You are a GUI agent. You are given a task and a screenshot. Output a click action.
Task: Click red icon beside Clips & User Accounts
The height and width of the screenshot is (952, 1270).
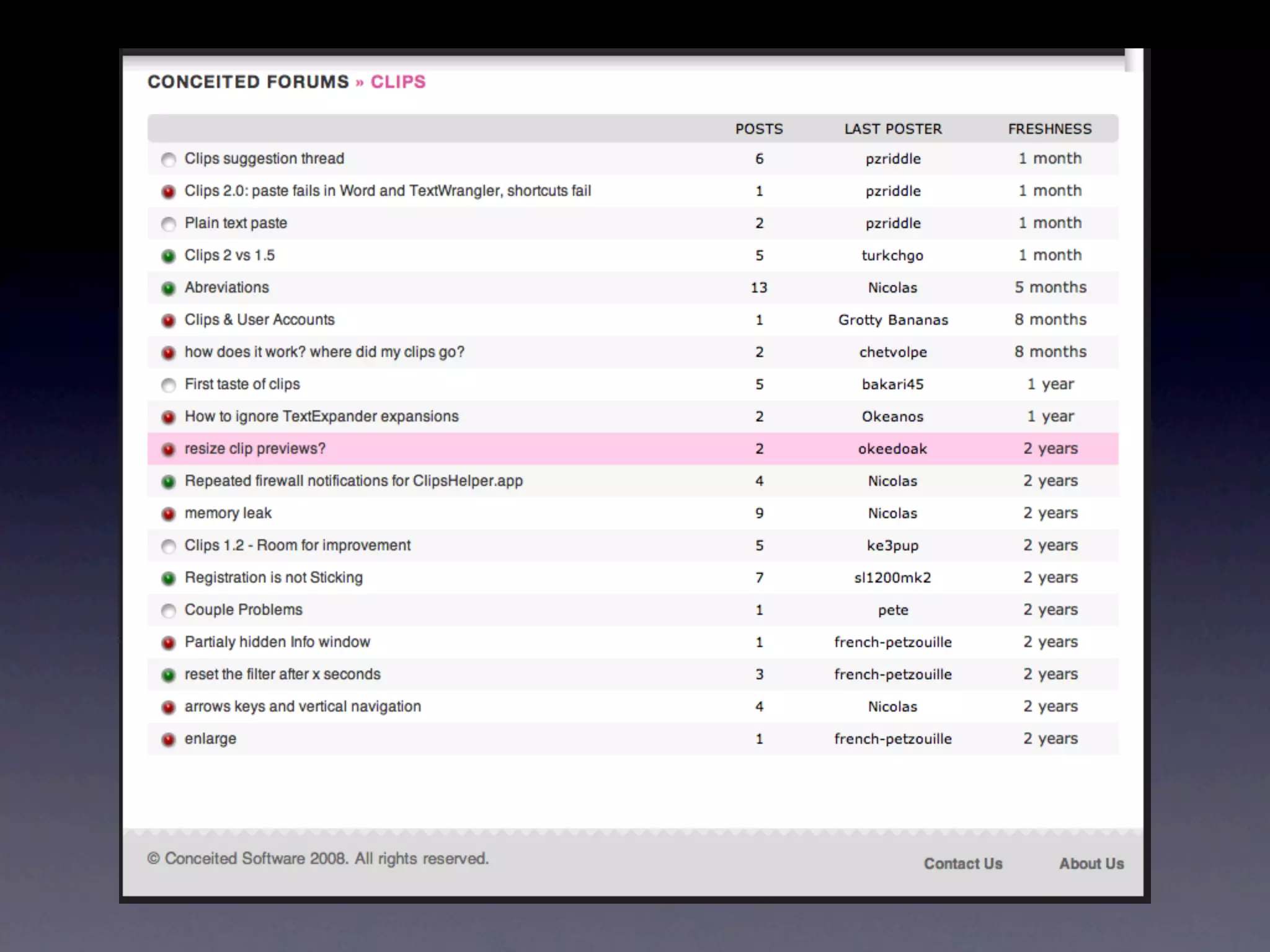[x=168, y=320]
